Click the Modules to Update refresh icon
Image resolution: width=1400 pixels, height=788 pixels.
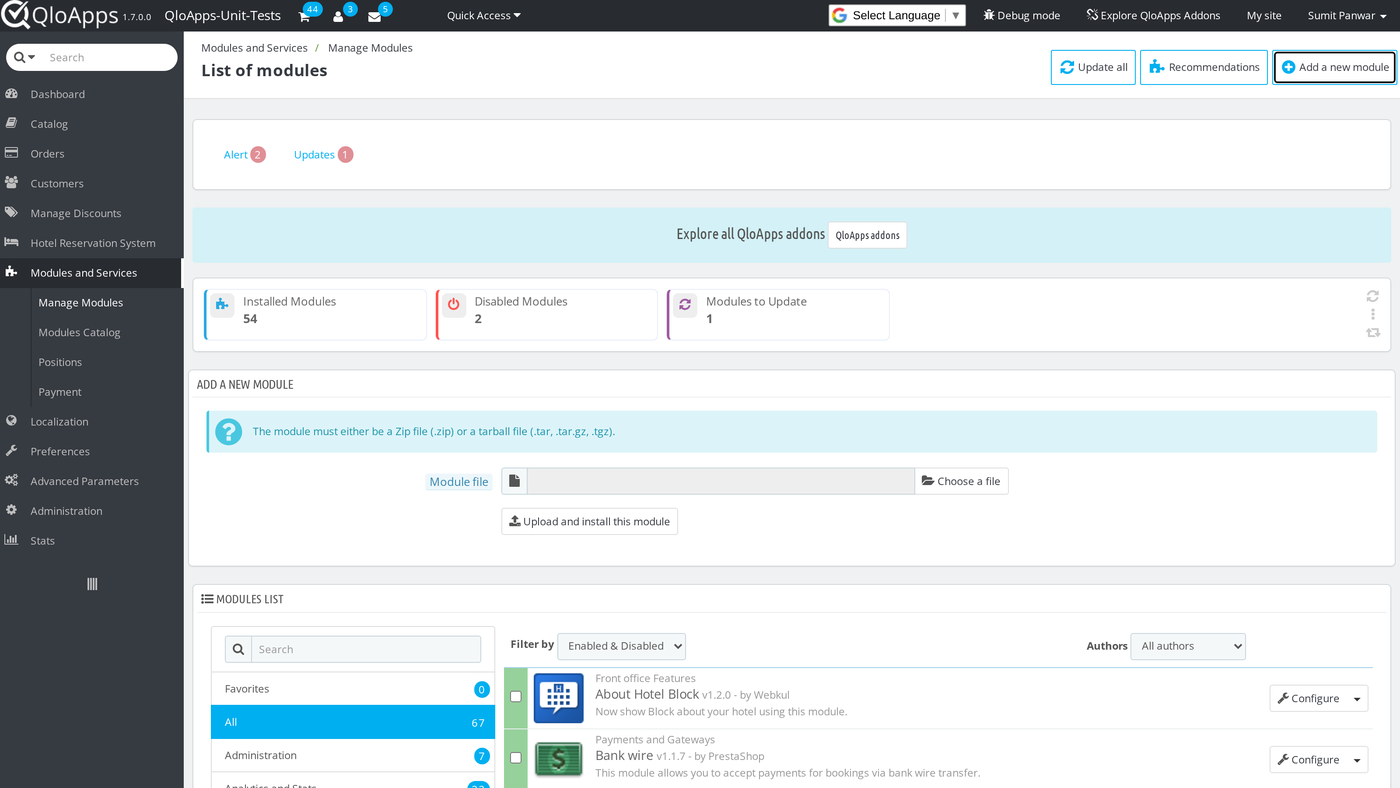point(685,304)
